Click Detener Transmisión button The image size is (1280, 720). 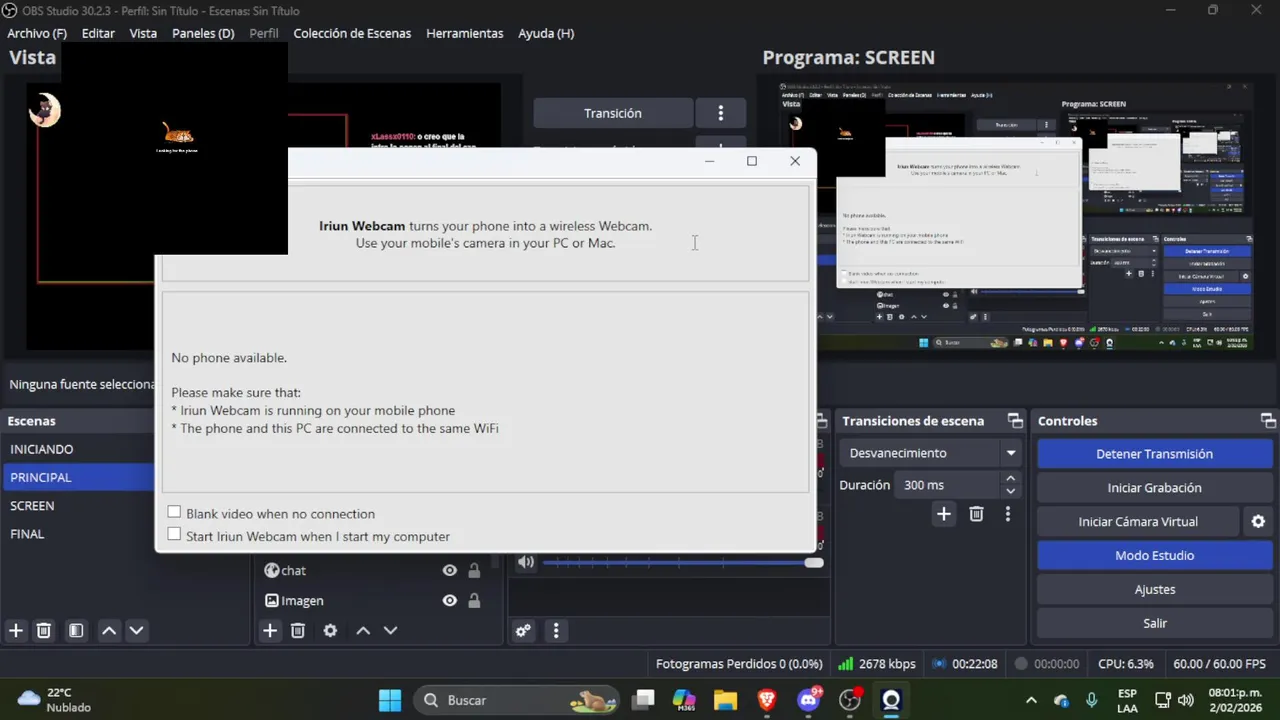(1154, 454)
